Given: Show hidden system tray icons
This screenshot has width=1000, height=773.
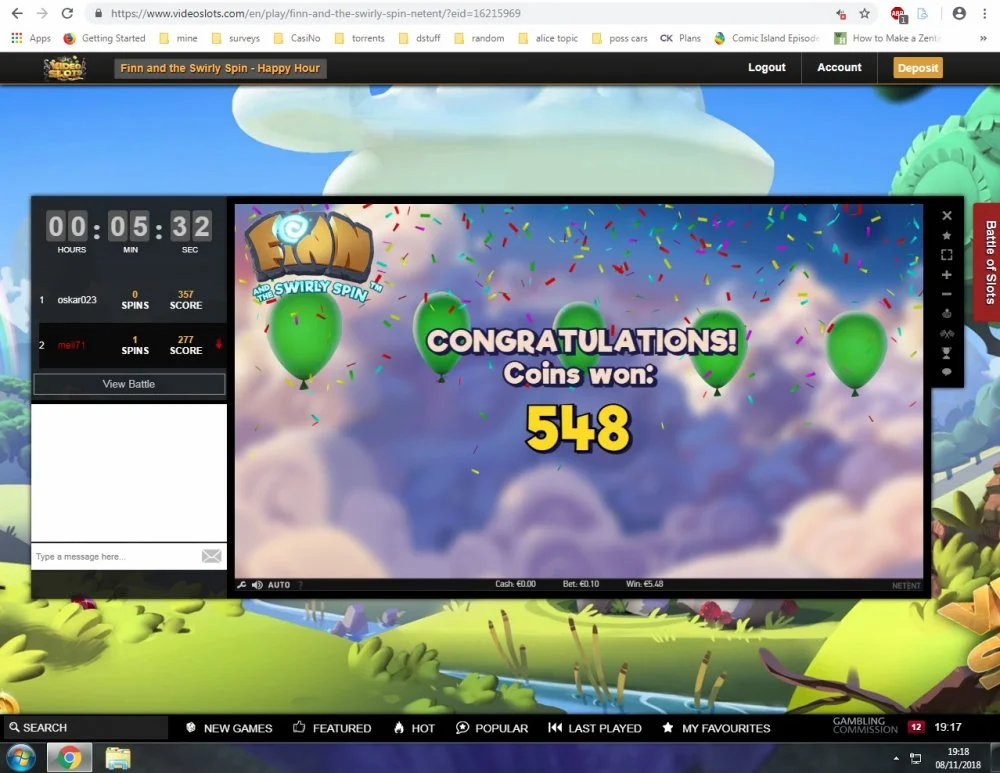Looking at the screenshot, I should click(896, 758).
